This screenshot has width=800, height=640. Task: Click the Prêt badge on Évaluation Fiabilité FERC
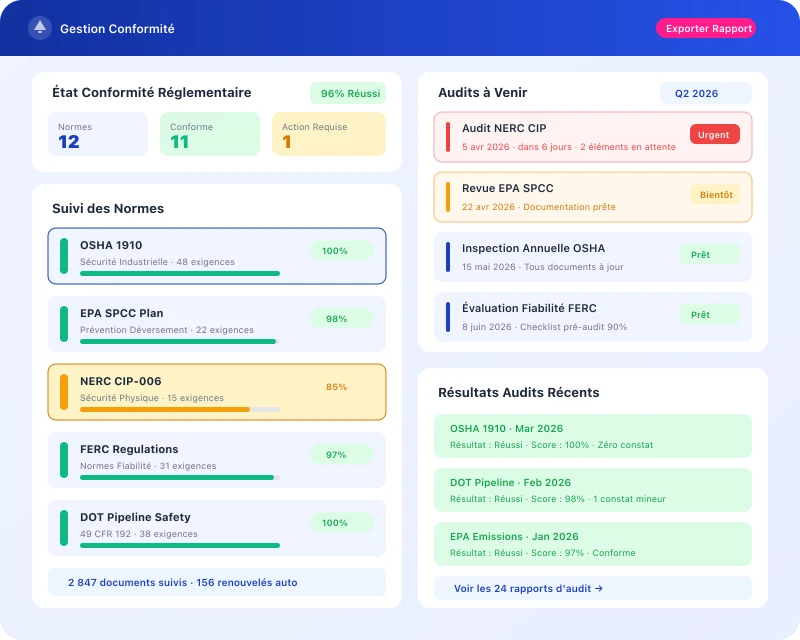click(x=710, y=314)
